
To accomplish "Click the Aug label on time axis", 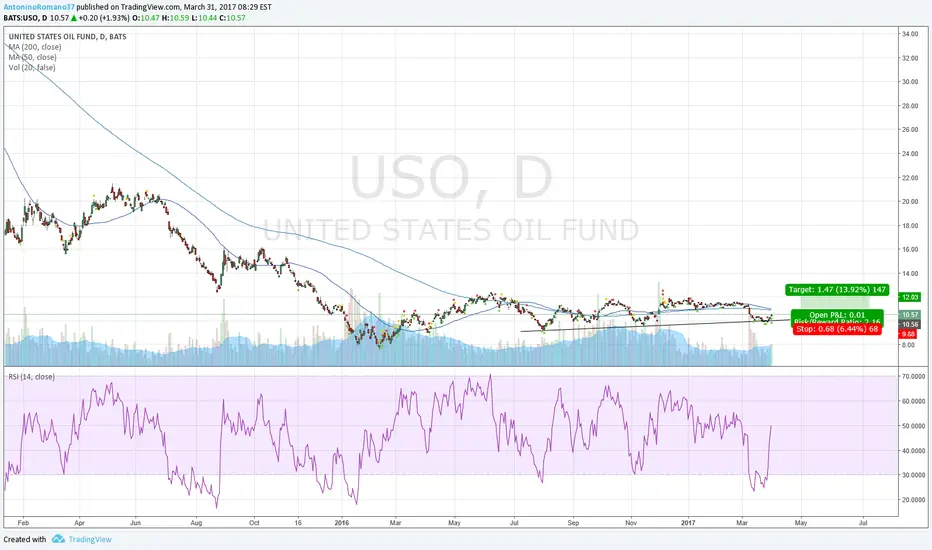I will [x=196, y=523].
